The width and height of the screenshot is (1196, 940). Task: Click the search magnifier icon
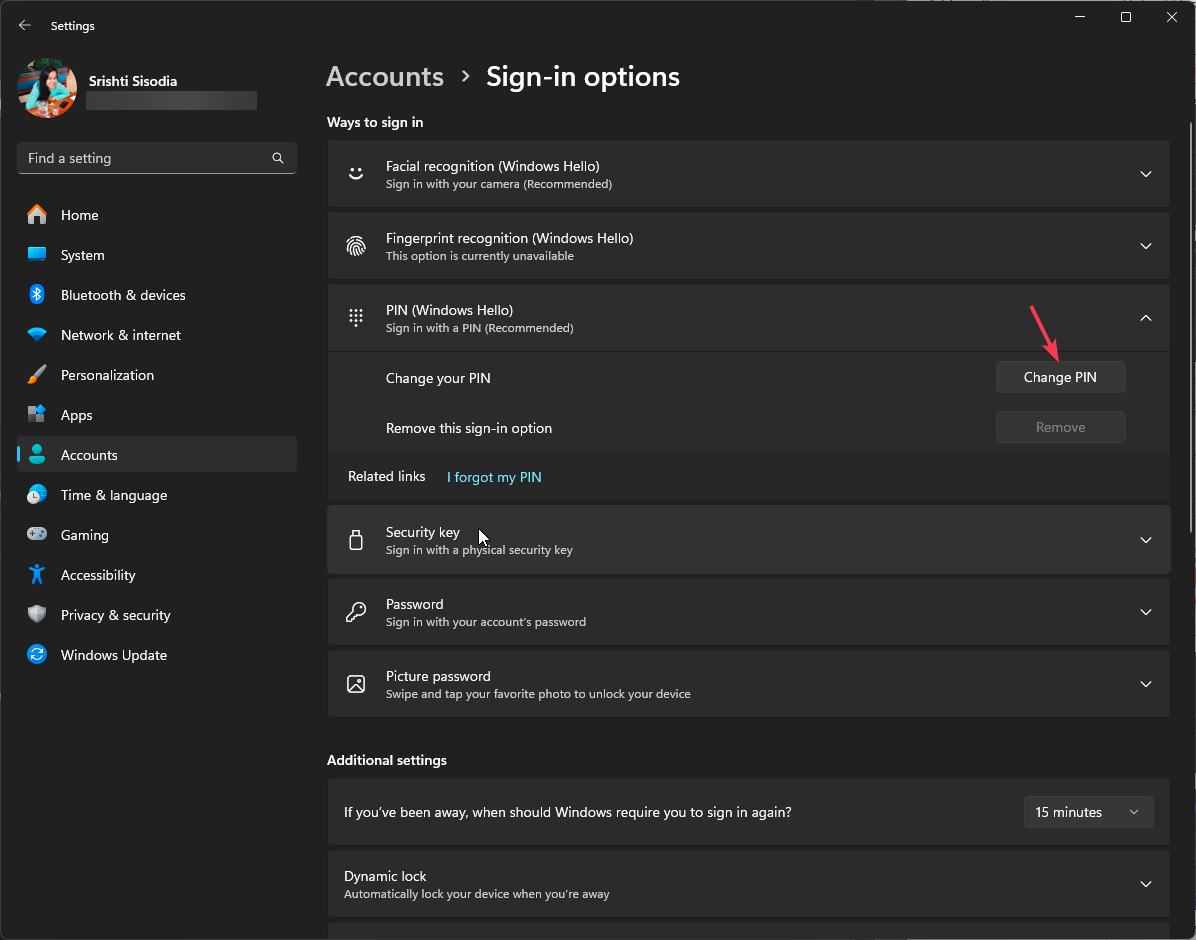278,158
